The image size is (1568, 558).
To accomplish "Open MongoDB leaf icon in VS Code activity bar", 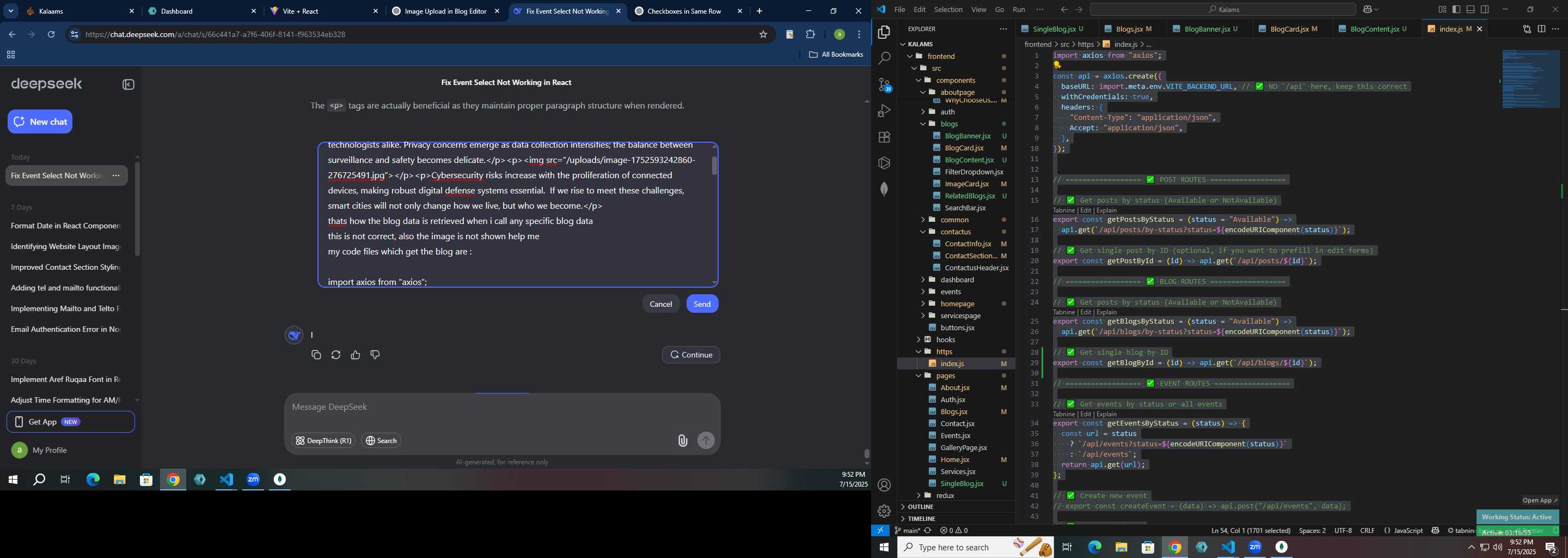I will point(884,190).
